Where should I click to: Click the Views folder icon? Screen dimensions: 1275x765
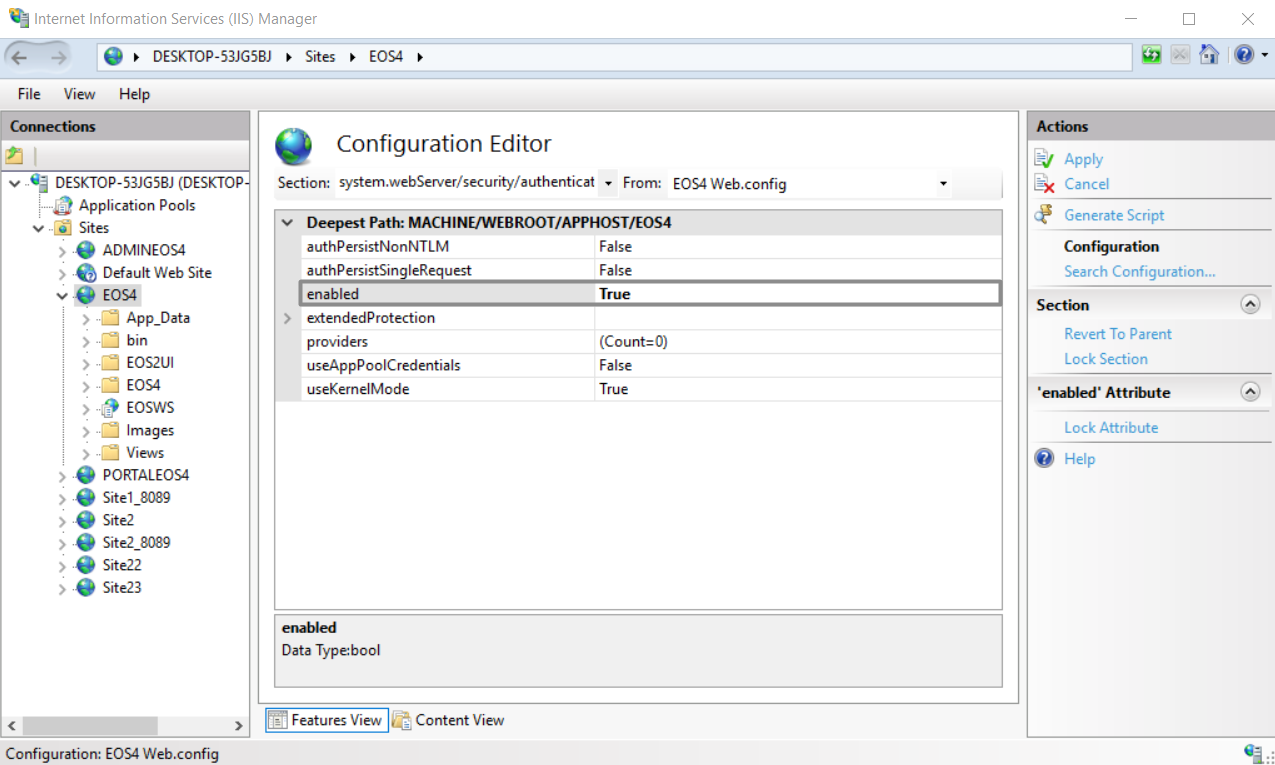click(110, 453)
